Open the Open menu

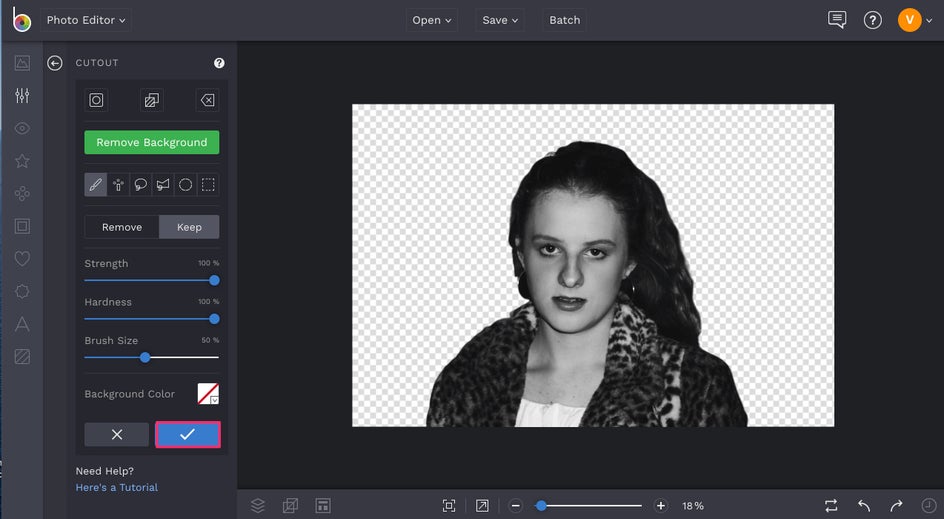click(x=432, y=20)
